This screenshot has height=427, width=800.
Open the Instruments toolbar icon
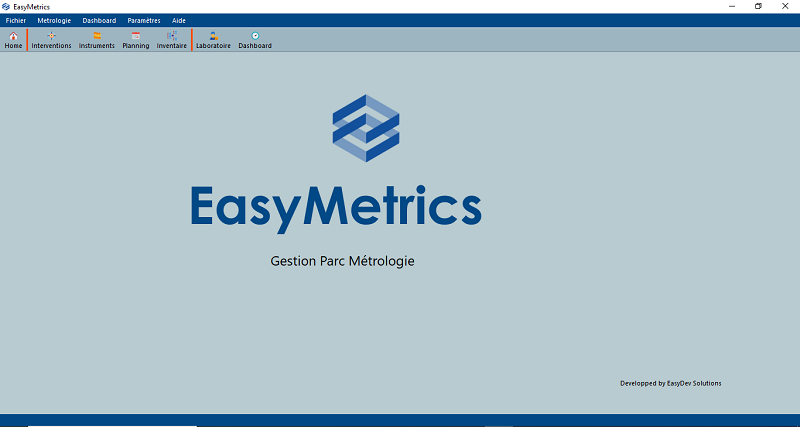(x=97, y=40)
